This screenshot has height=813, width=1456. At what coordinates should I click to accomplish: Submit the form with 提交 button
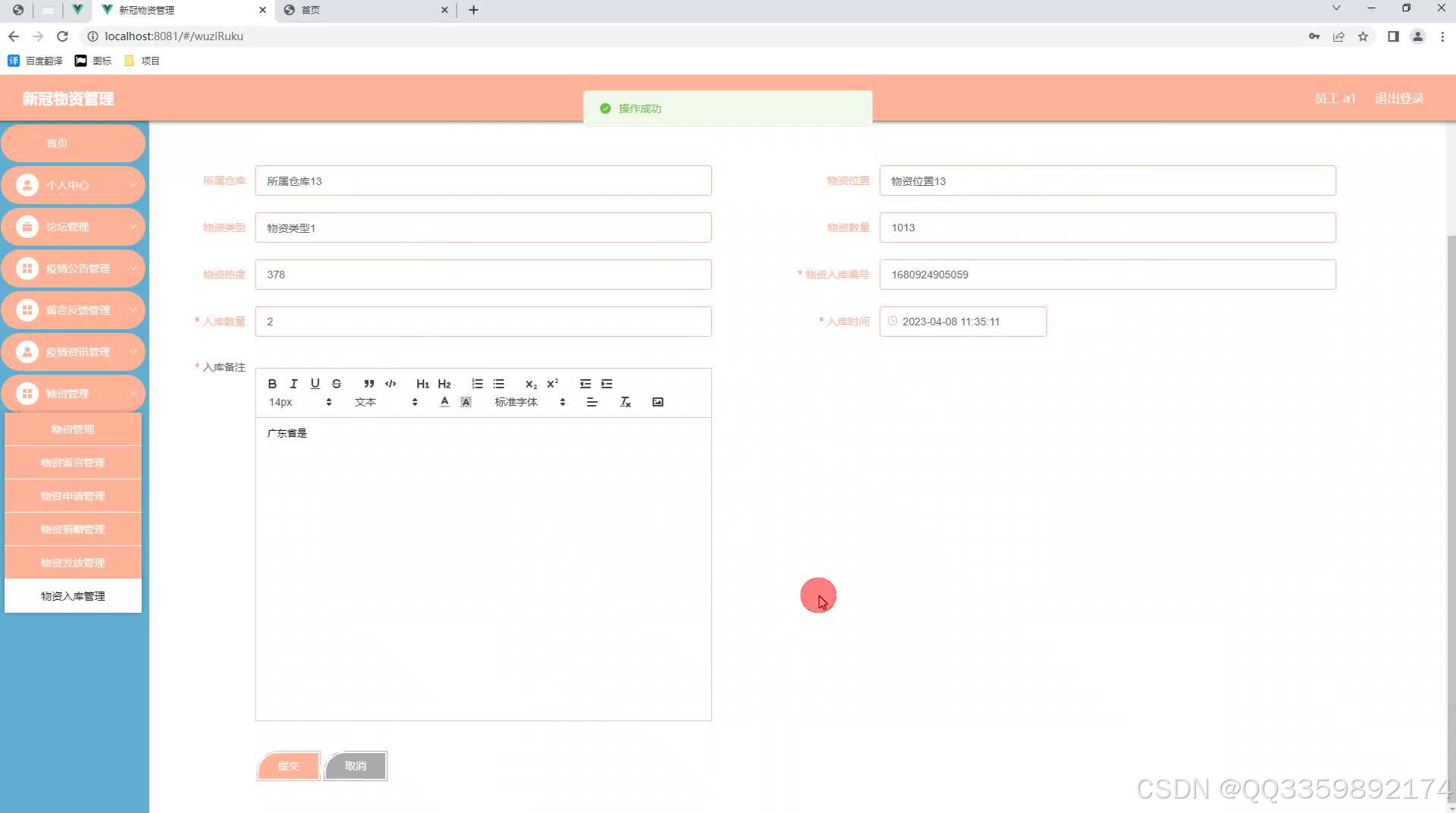[288, 766]
